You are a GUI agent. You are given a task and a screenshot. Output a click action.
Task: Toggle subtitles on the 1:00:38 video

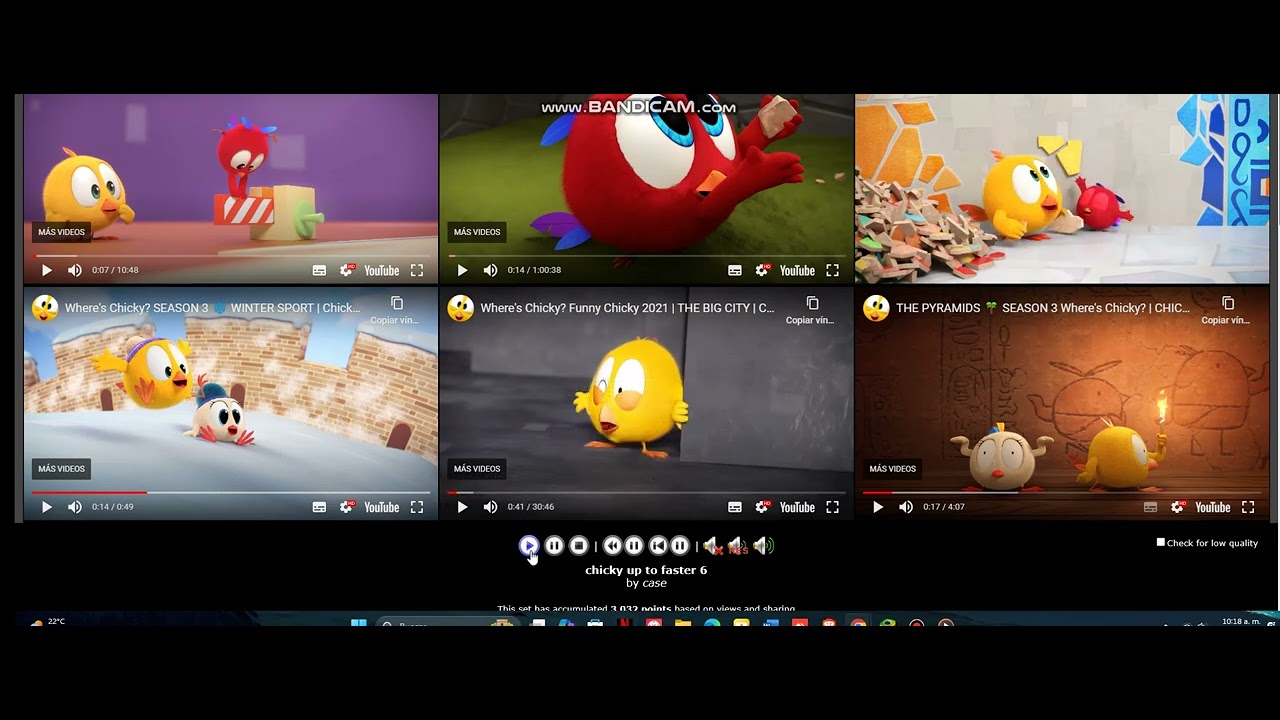click(x=735, y=270)
